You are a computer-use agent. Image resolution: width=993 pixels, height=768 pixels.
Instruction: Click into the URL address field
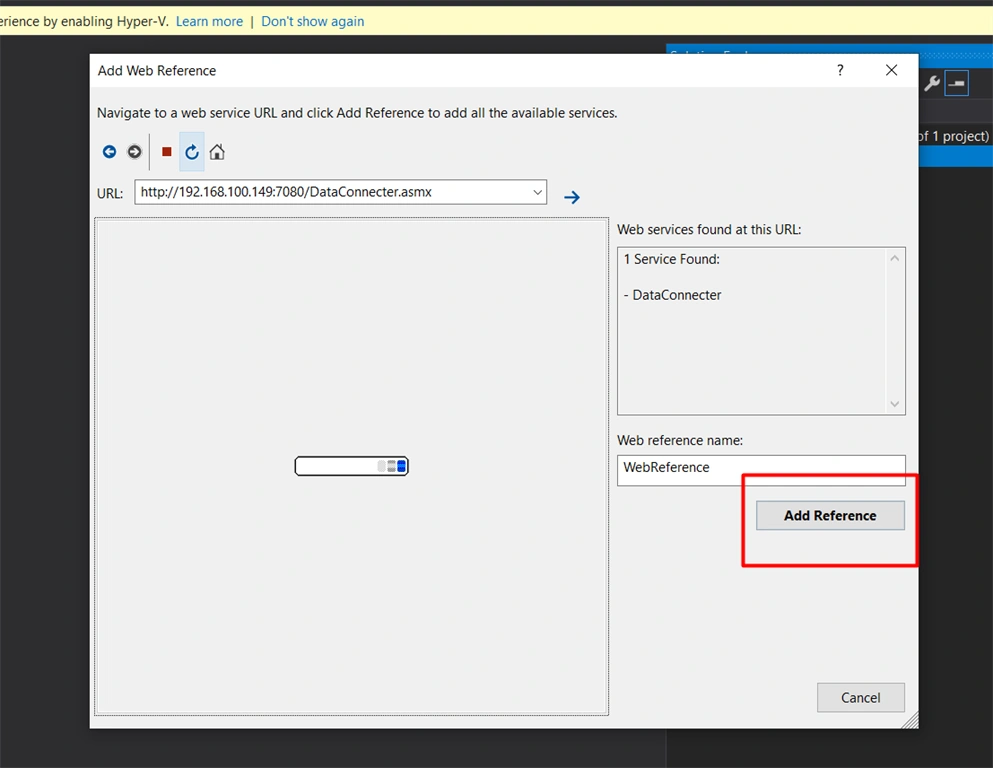tap(334, 192)
